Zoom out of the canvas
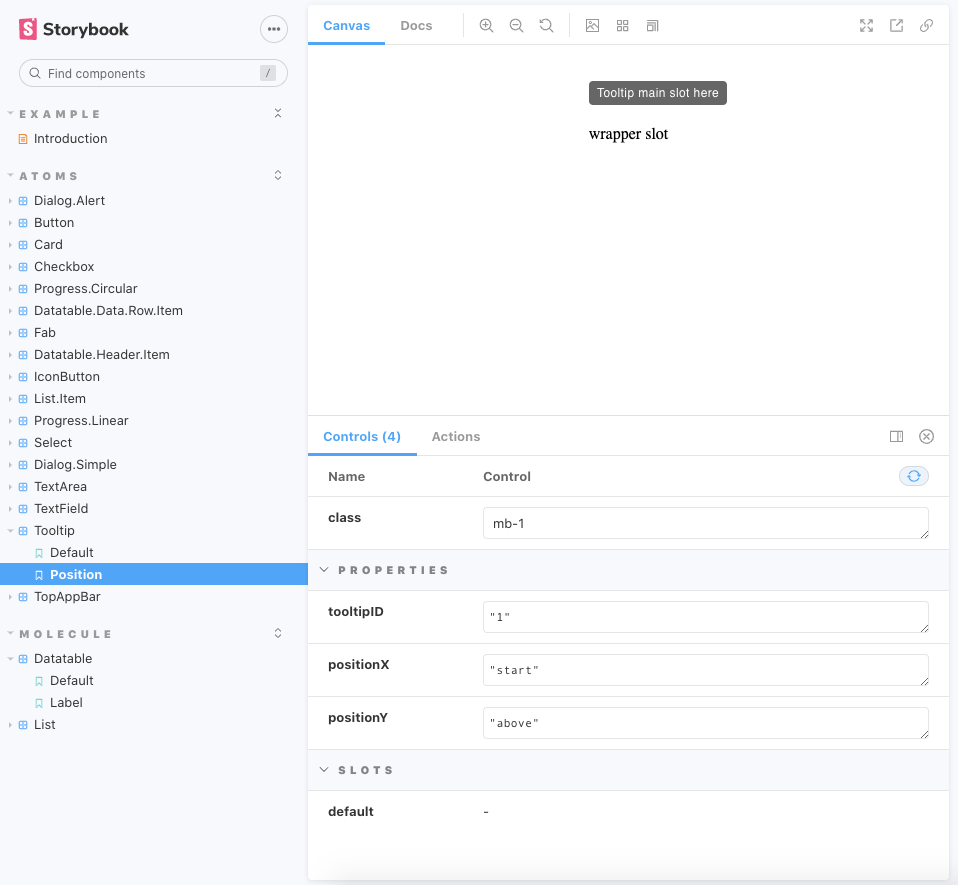The height and width of the screenshot is (885, 958). (x=516, y=26)
